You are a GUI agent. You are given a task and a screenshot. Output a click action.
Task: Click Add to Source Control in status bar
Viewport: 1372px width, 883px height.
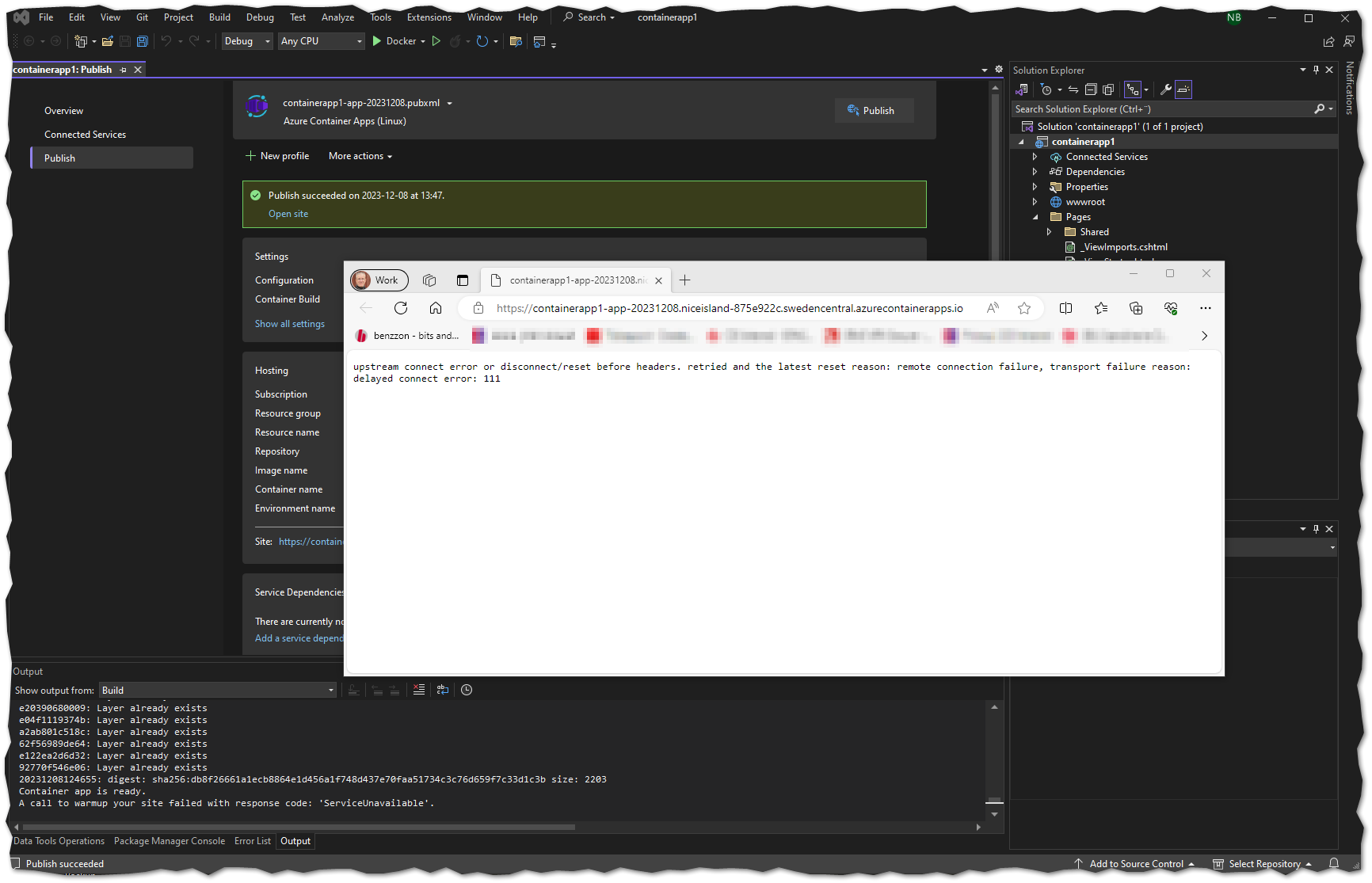(1134, 864)
